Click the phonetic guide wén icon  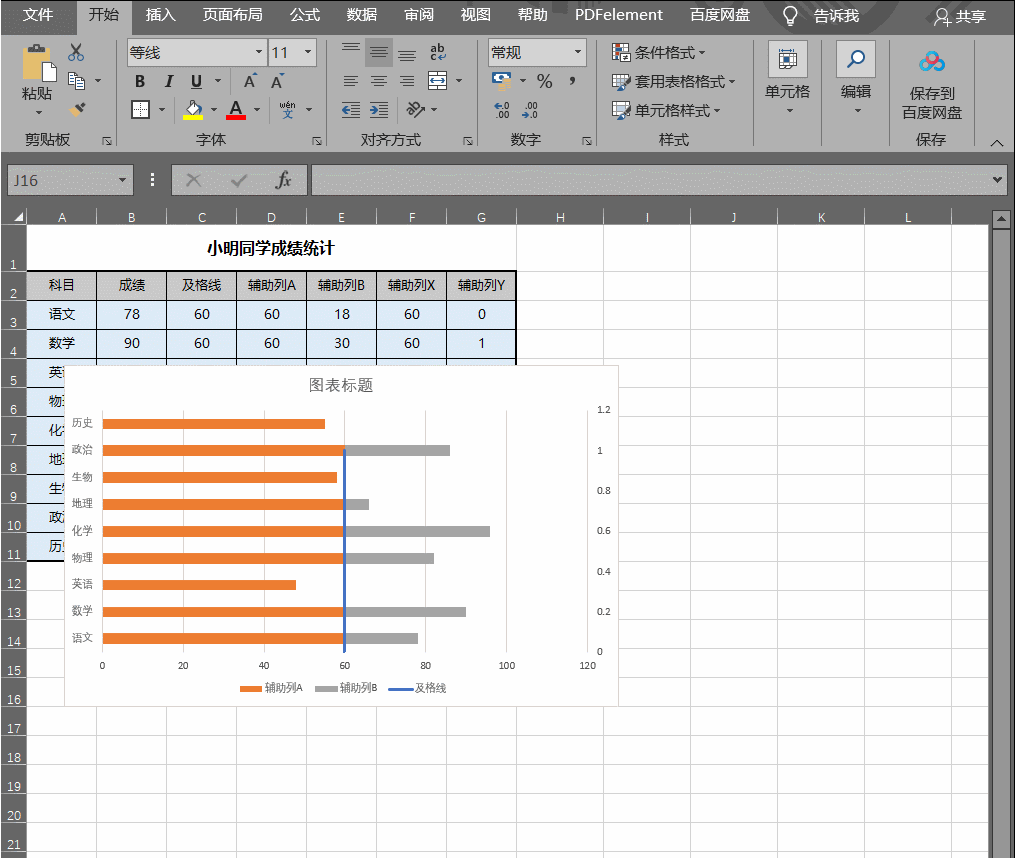(287, 109)
